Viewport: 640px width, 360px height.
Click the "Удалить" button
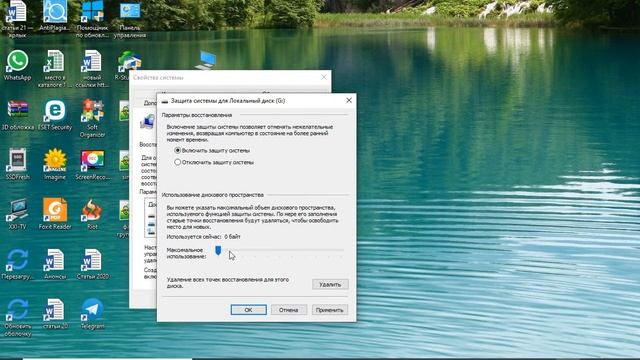point(330,284)
